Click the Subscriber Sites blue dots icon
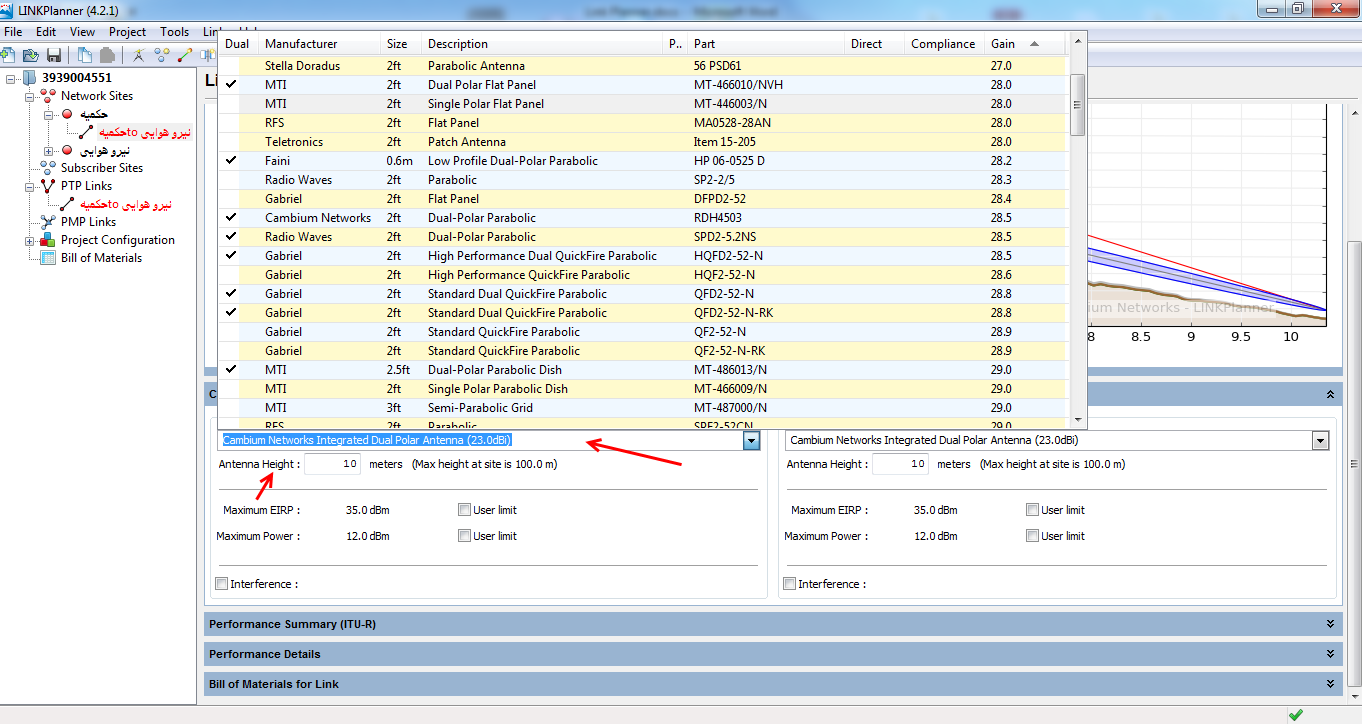The image size is (1362, 724). (47, 168)
